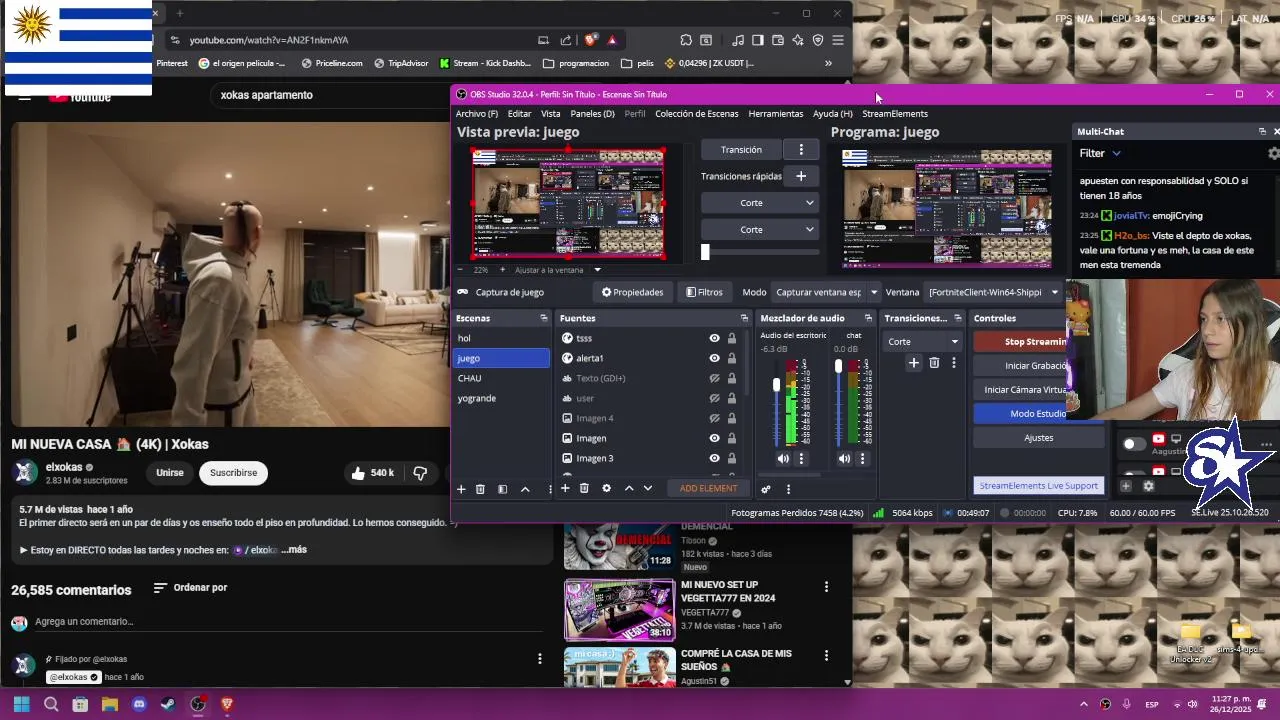Image resolution: width=1280 pixels, height=720 pixels.
Task: Click the YouTube Suscribirse button
Action: click(233, 473)
